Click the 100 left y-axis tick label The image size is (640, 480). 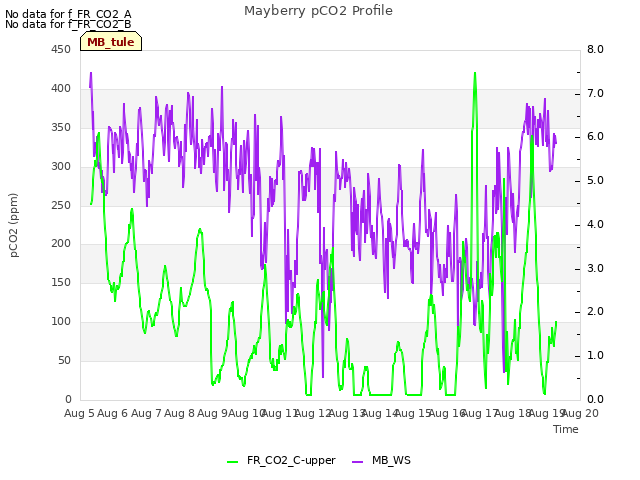point(61,322)
